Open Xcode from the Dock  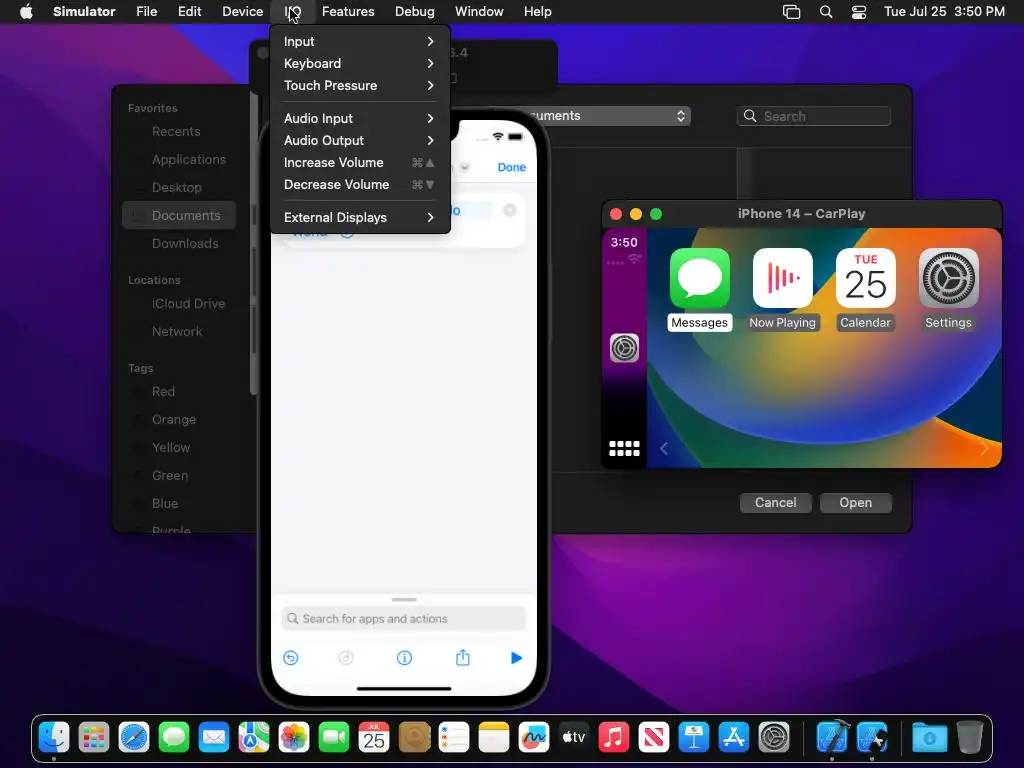click(x=832, y=738)
